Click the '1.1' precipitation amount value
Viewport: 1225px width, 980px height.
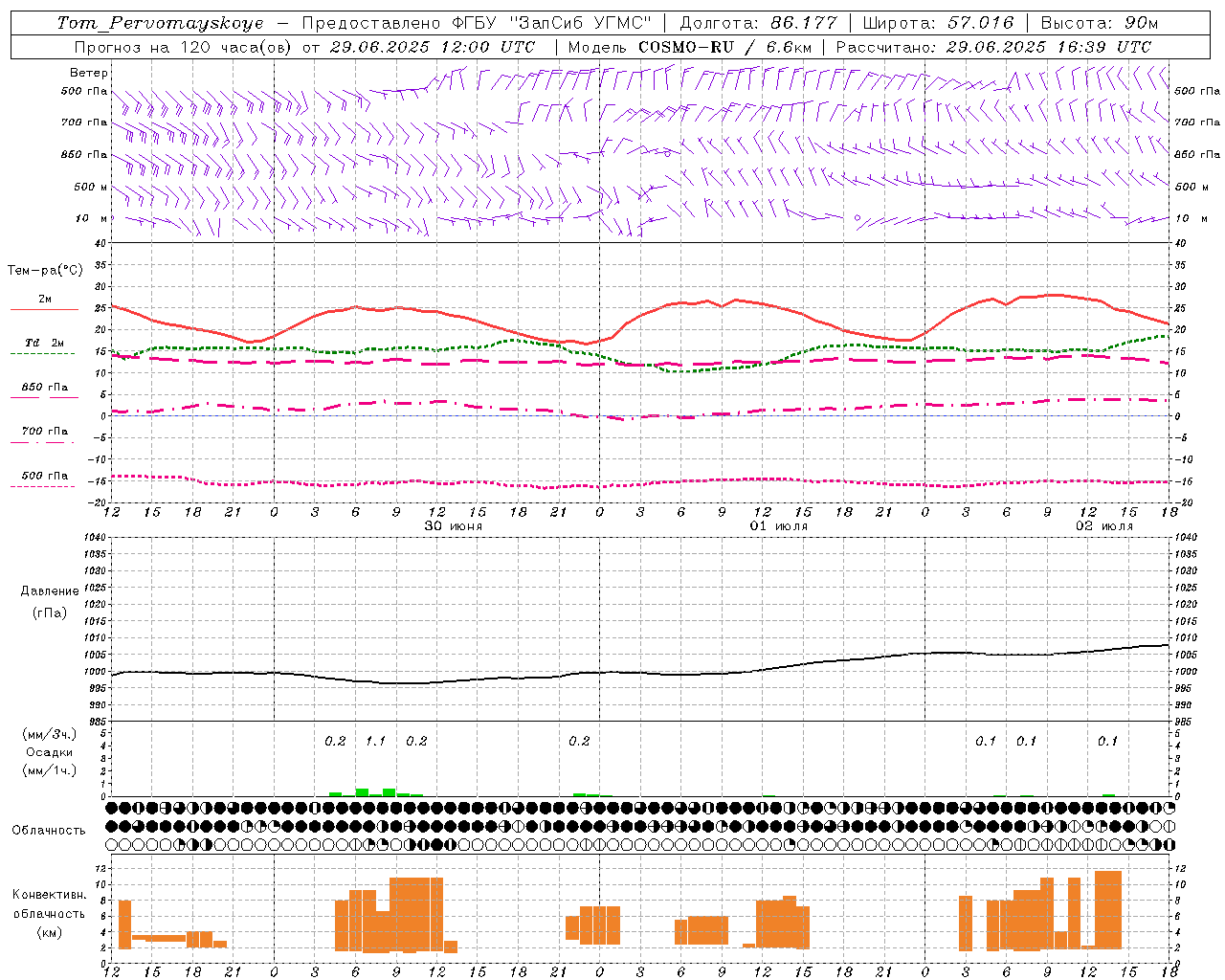click(376, 741)
